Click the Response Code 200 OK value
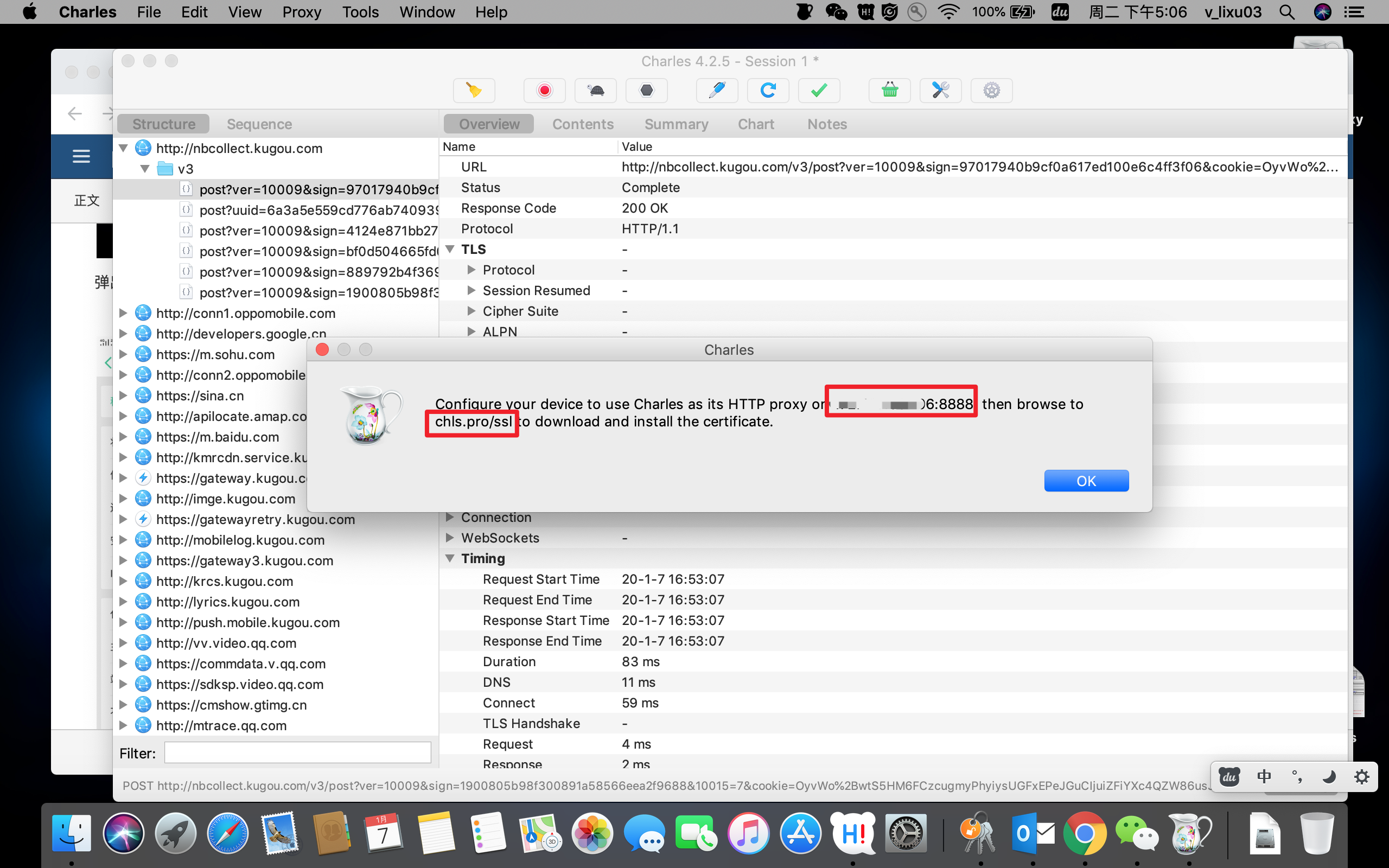The width and height of the screenshot is (1389, 868). tap(645, 208)
